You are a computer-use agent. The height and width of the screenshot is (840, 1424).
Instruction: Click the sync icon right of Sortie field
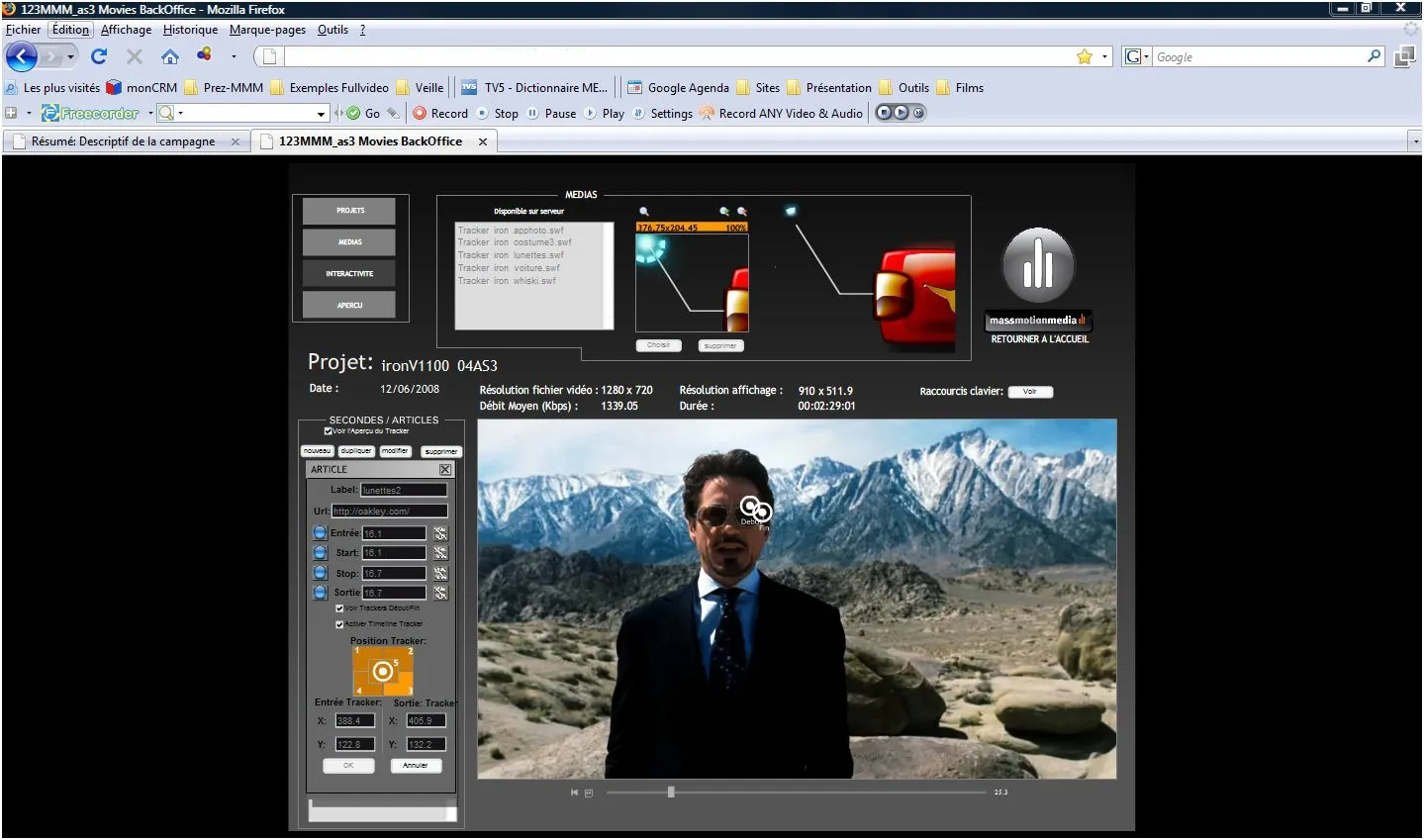(440, 593)
